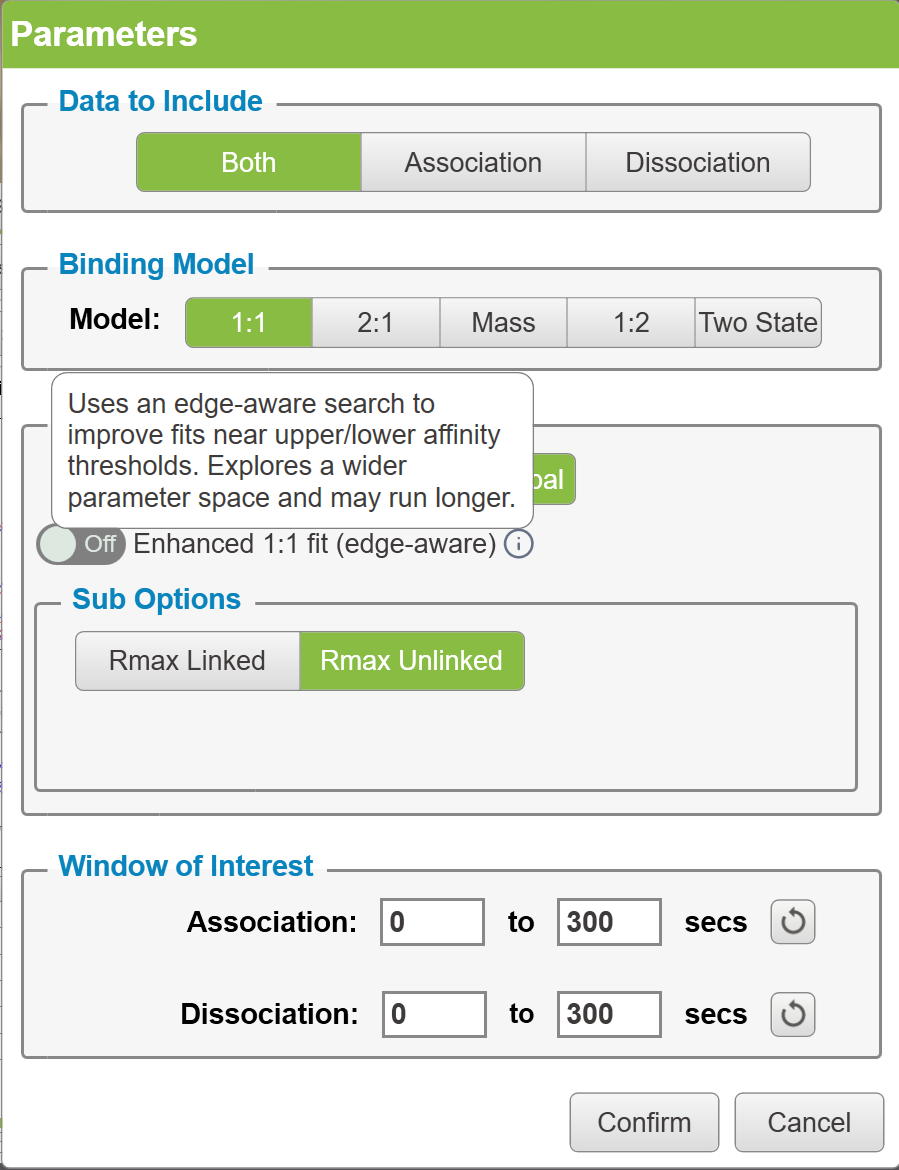The width and height of the screenshot is (899, 1170).
Task: Select the 1:1 binding model
Action: (x=249, y=322)
